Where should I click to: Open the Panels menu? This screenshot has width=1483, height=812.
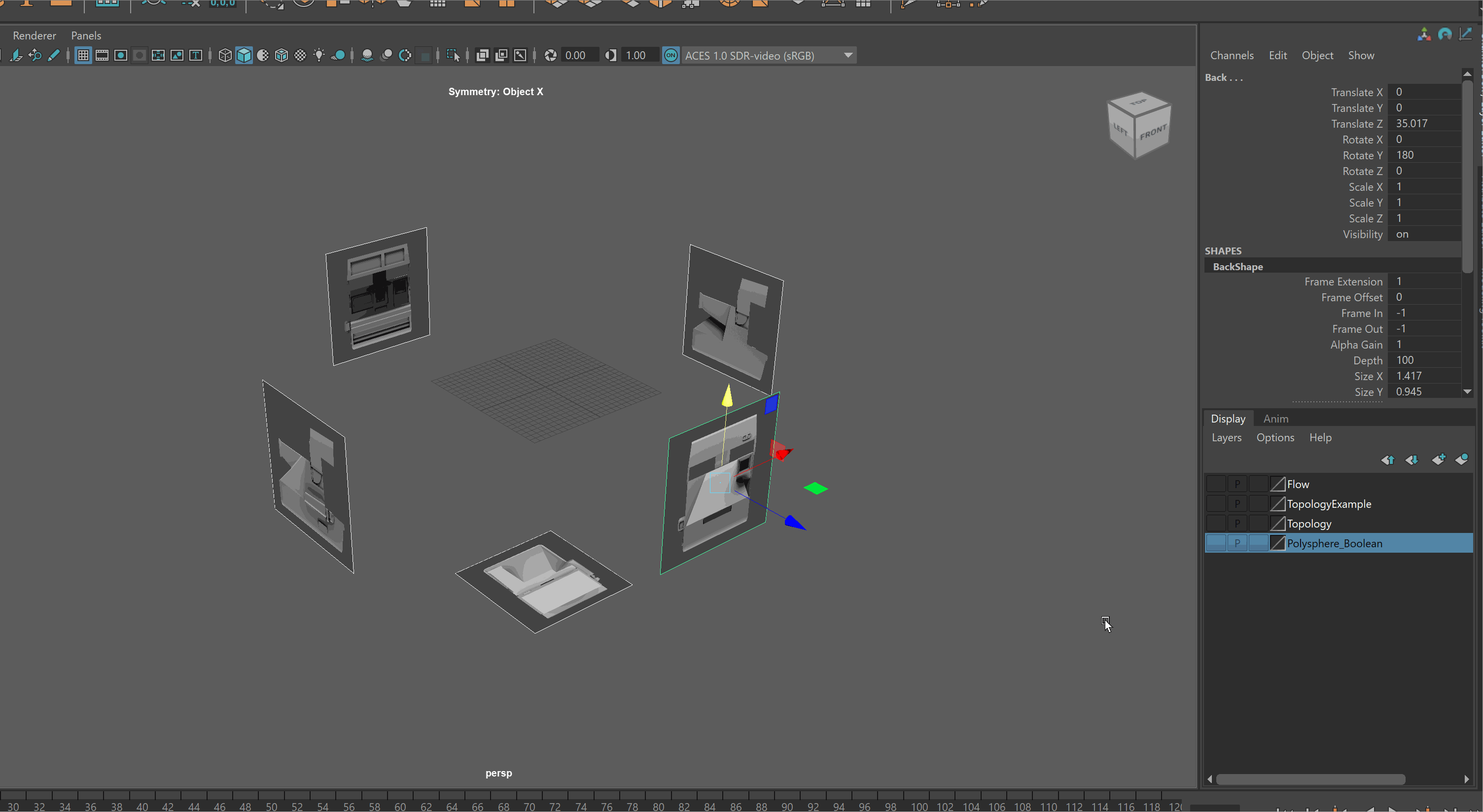pyautogui.click(x=86, y=35)
